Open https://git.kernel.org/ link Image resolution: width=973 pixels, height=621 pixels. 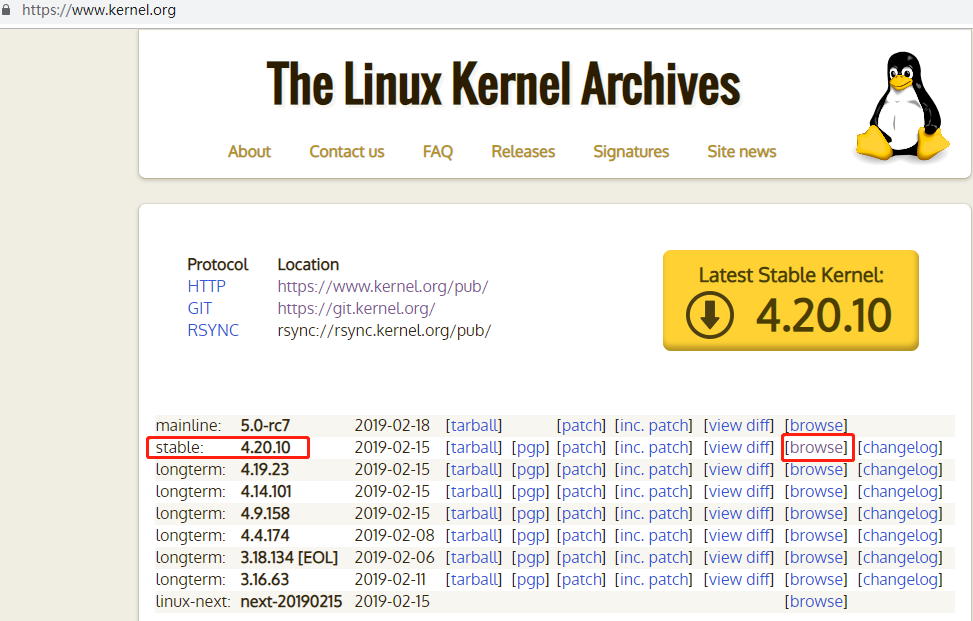point(356,308)
